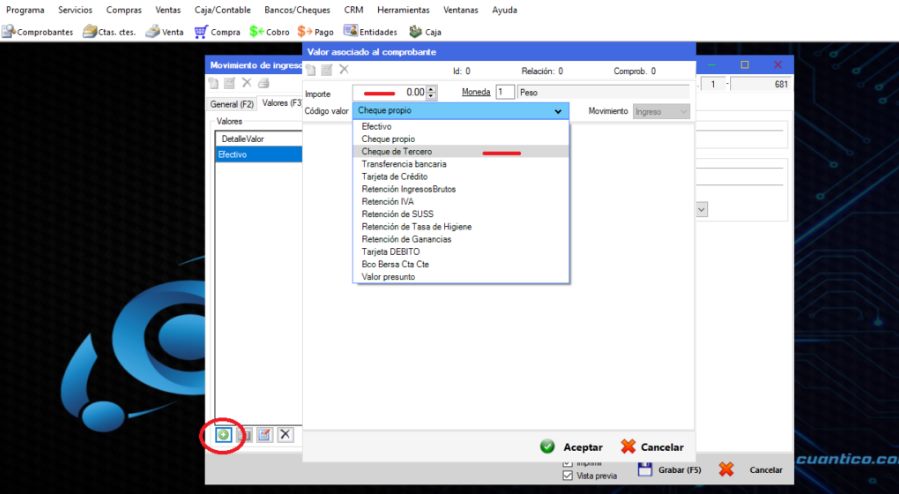This screenshot has width=899, height=494.
Task: Decrease Importe with the down spinner arrow
Action: 432,96
